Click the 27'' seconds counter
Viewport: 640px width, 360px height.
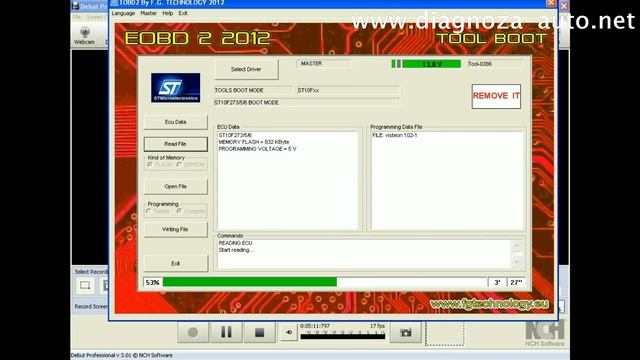(x=516, y=282)
